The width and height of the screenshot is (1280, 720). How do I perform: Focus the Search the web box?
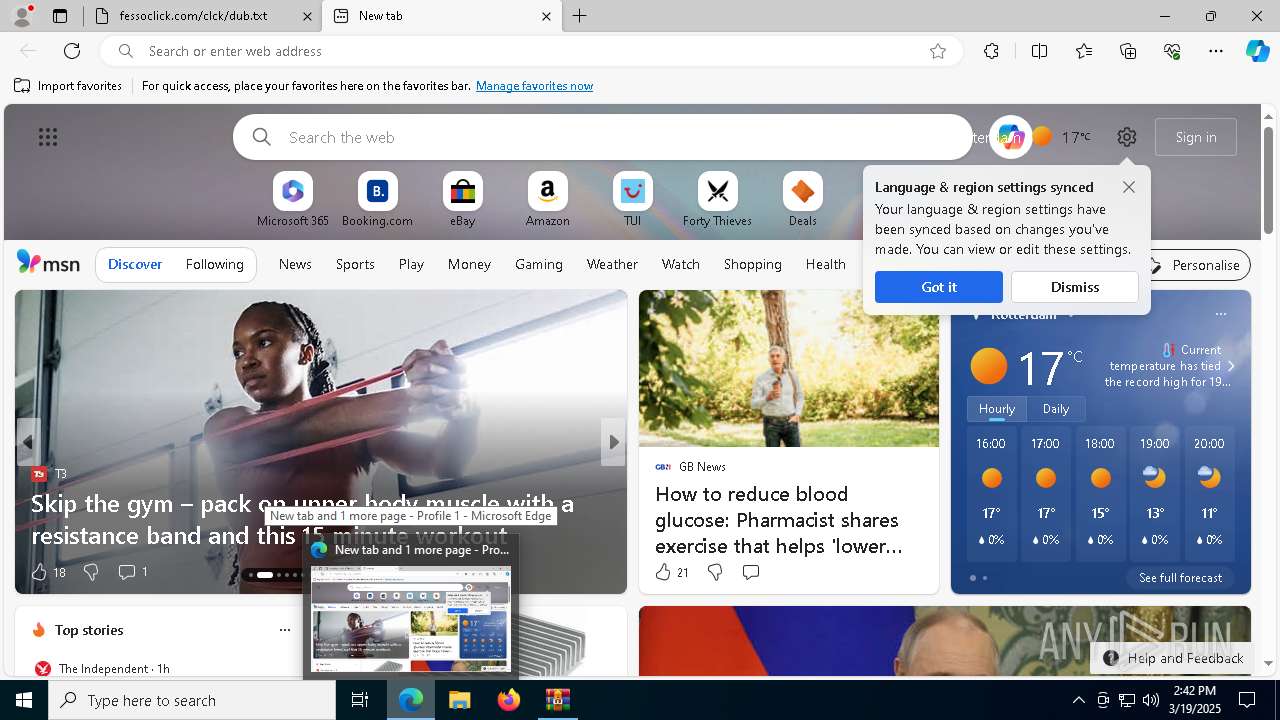(603, 137)
